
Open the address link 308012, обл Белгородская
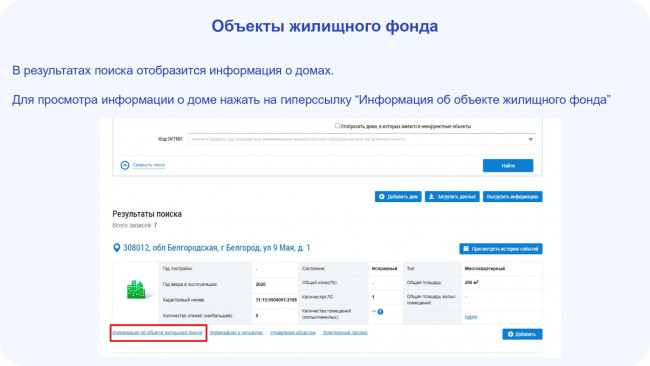(216, 248)
